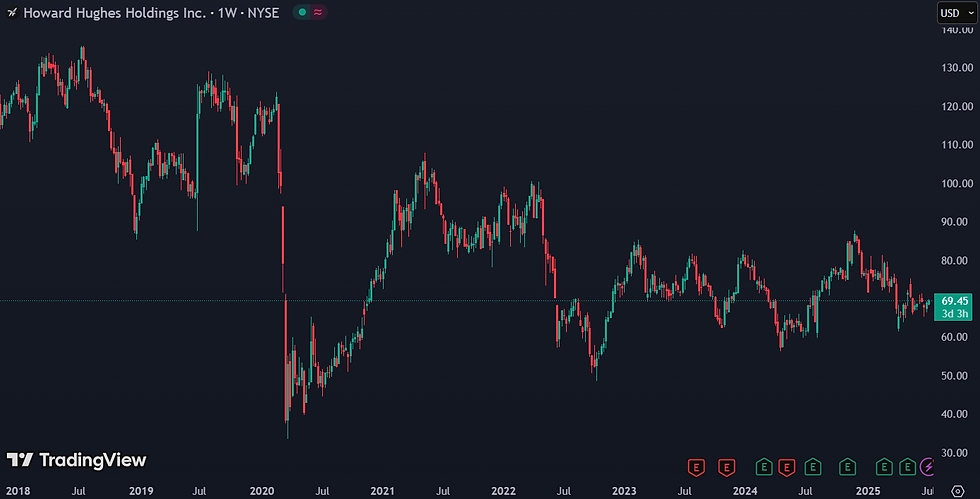Click the 80.00 price axis label
The image size is (980, 499).
pos(954,260)
